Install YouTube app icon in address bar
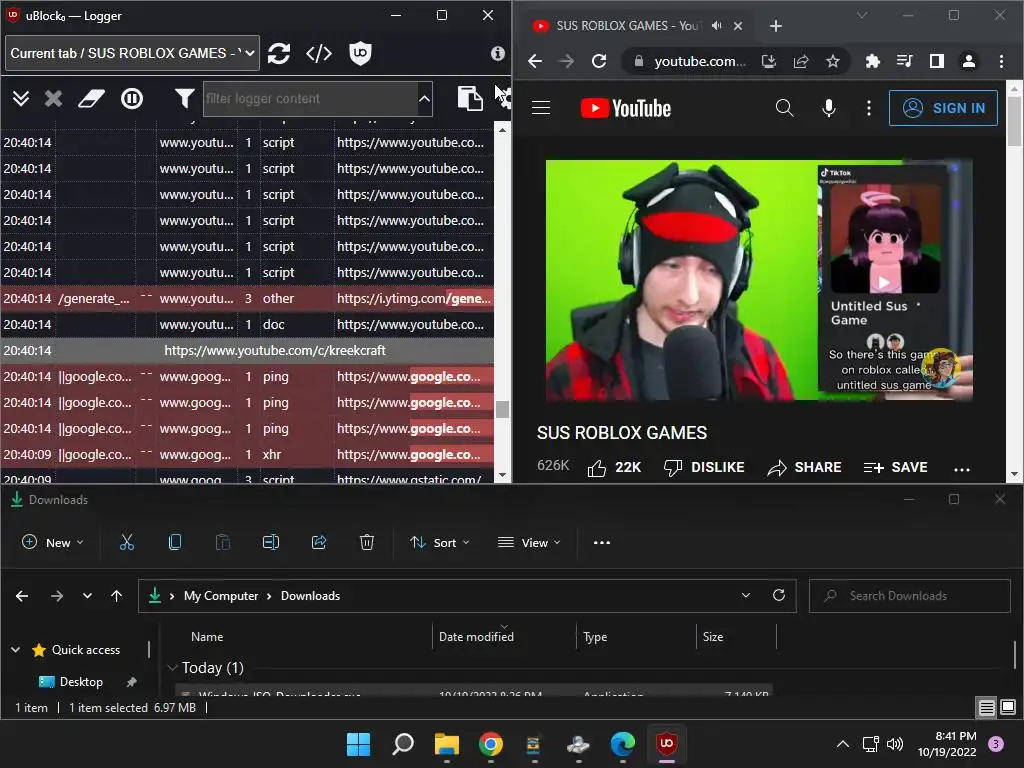The width and height of the screenshot is (1024, 768). [769, 61]
